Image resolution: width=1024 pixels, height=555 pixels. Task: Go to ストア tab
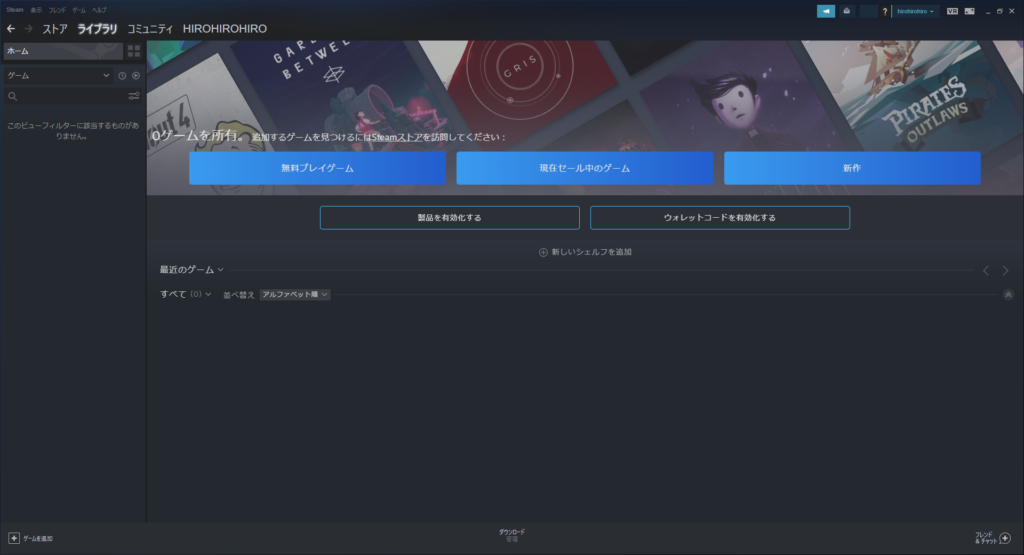(55, 29)
